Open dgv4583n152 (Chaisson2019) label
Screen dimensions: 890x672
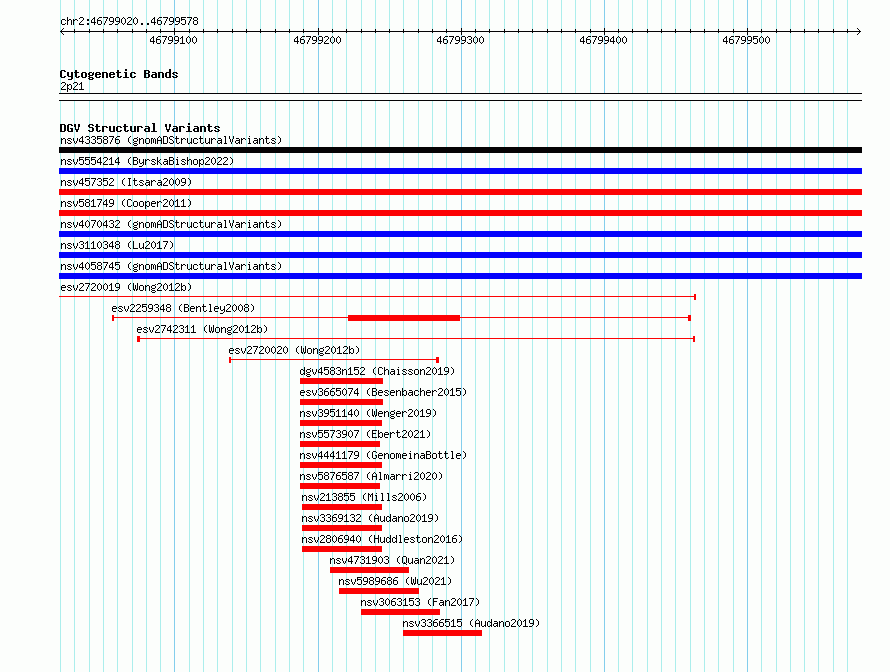point(377,371)
